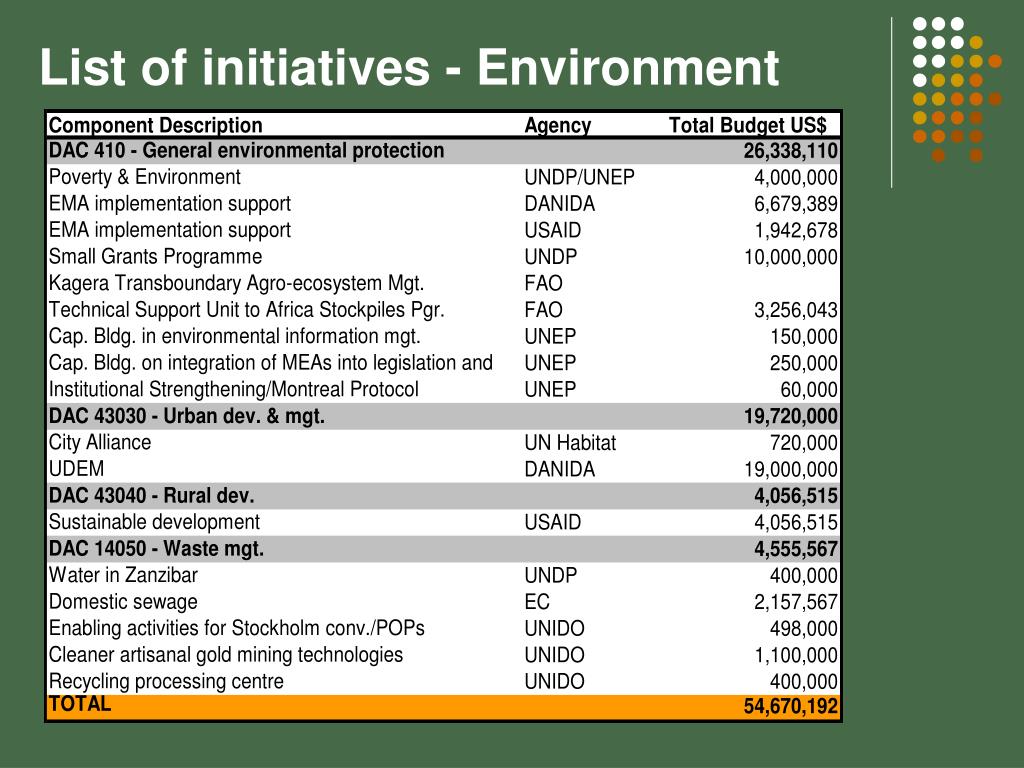Click the 60,000 budget value
This screenshot has width=1024, height=768.
point(808,390)
